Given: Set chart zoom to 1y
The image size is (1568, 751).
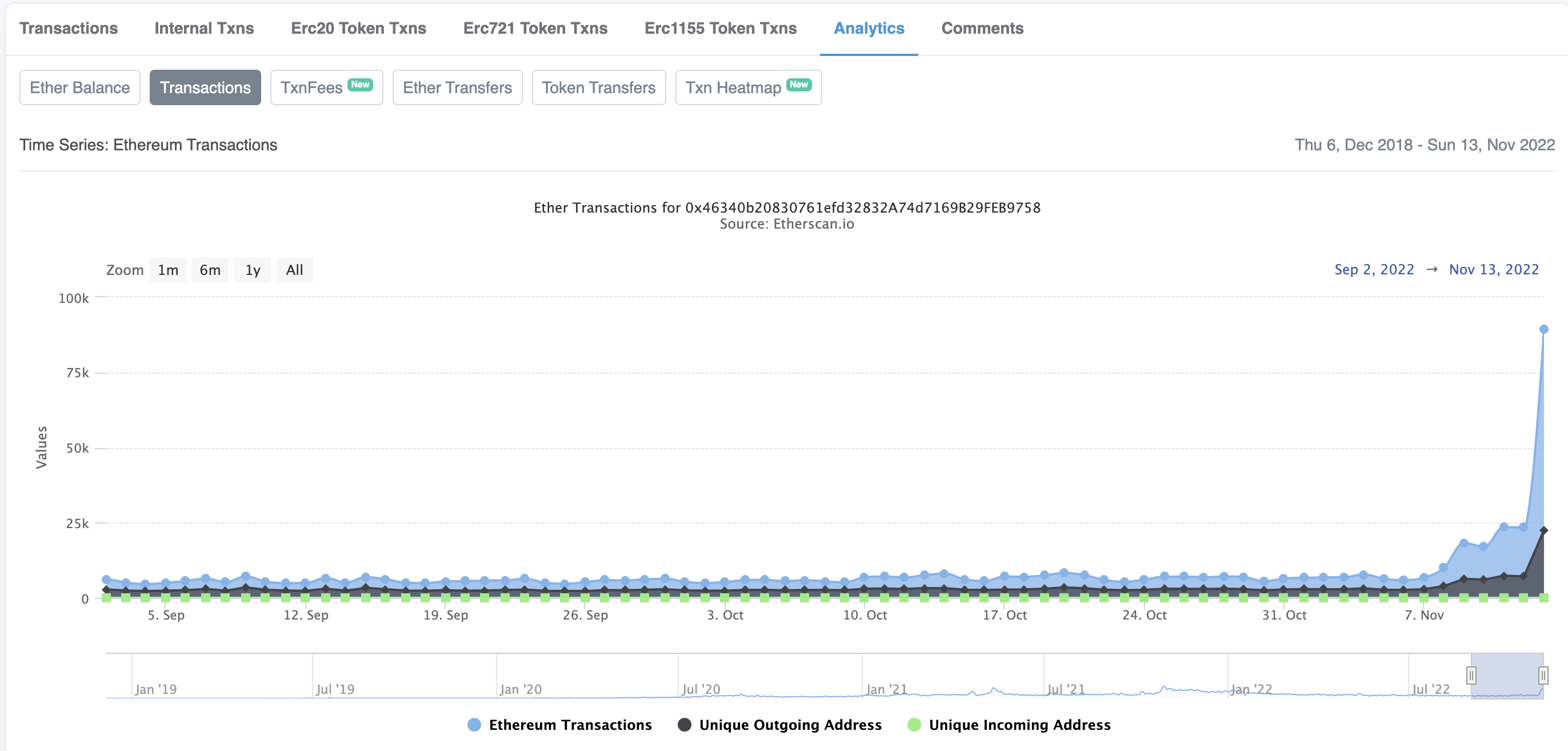Looking at the screenshot, I should [253, 270].
